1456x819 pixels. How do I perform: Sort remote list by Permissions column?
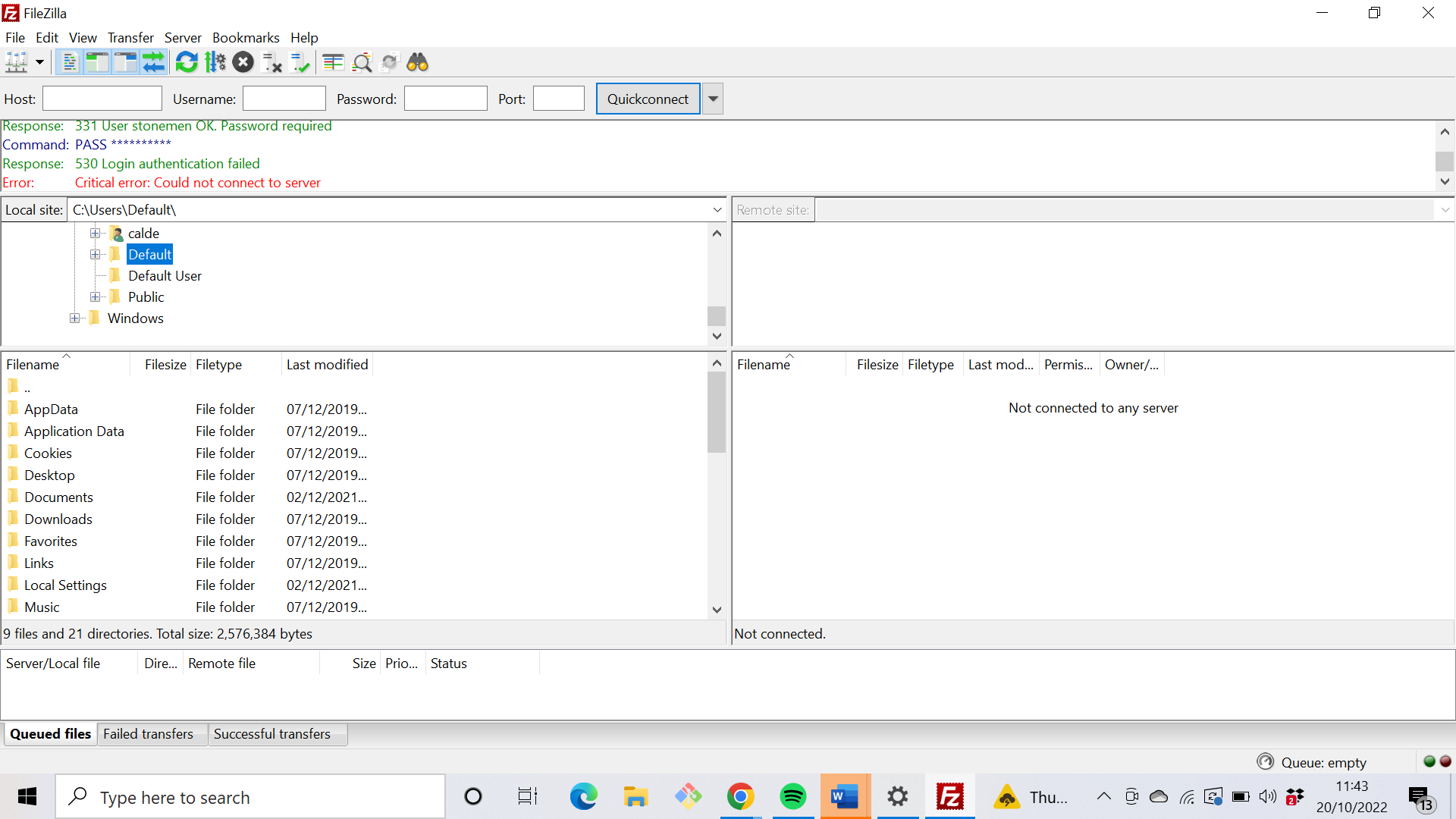pyautogui.click(x=1068, y=365)
